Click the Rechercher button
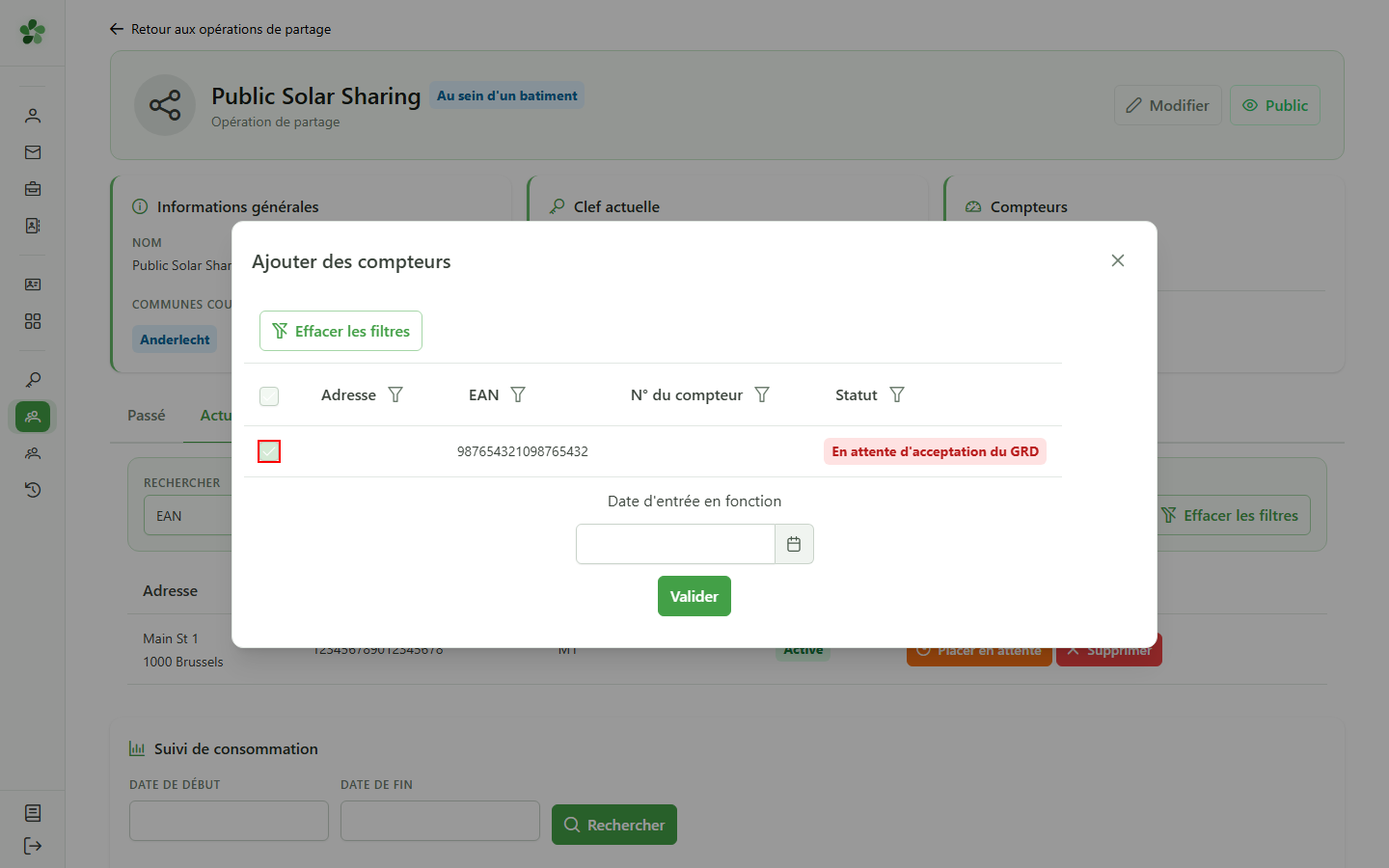This screenshot has height=868, width=1389. pos(614,825)
